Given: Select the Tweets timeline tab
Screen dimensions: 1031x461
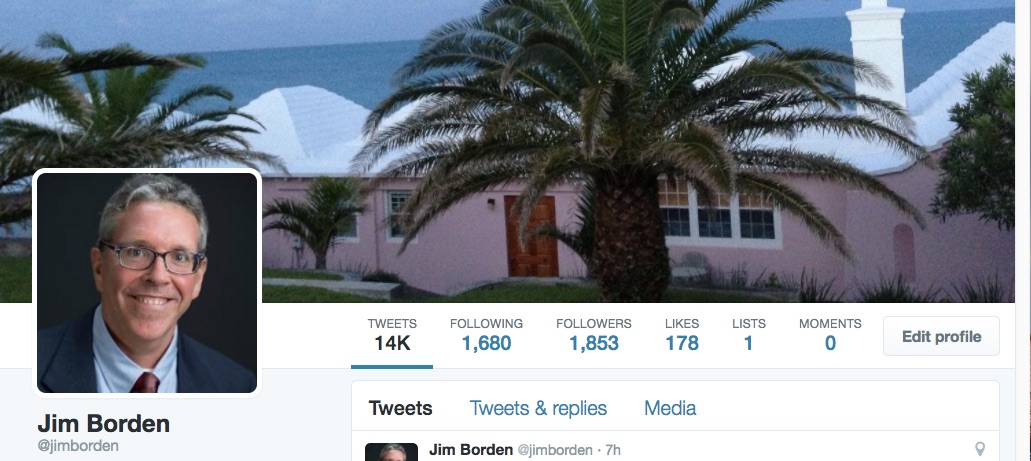Looking at the screenshot, I should (x=400, y=408).
